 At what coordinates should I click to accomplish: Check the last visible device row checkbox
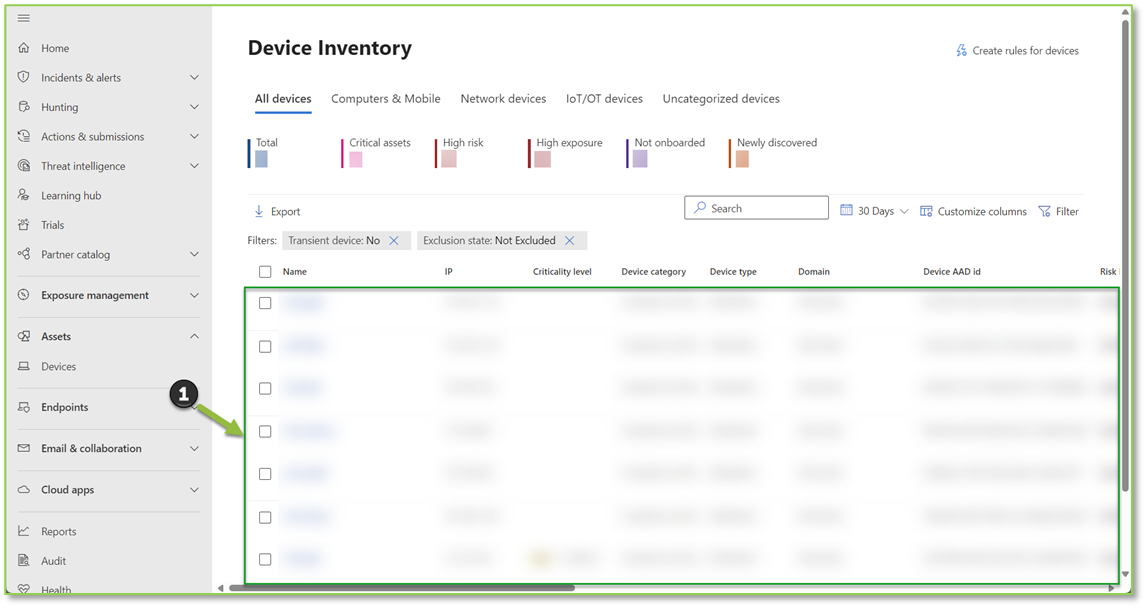coord(265,559)
